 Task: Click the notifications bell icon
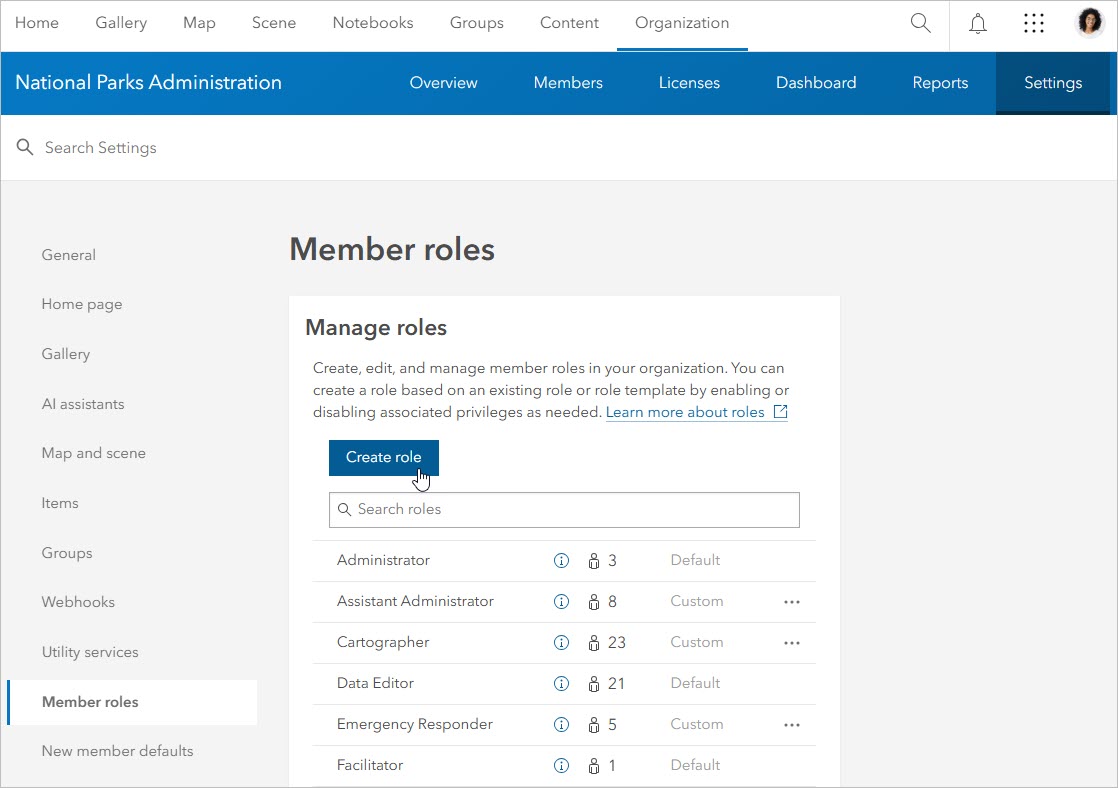977,23
